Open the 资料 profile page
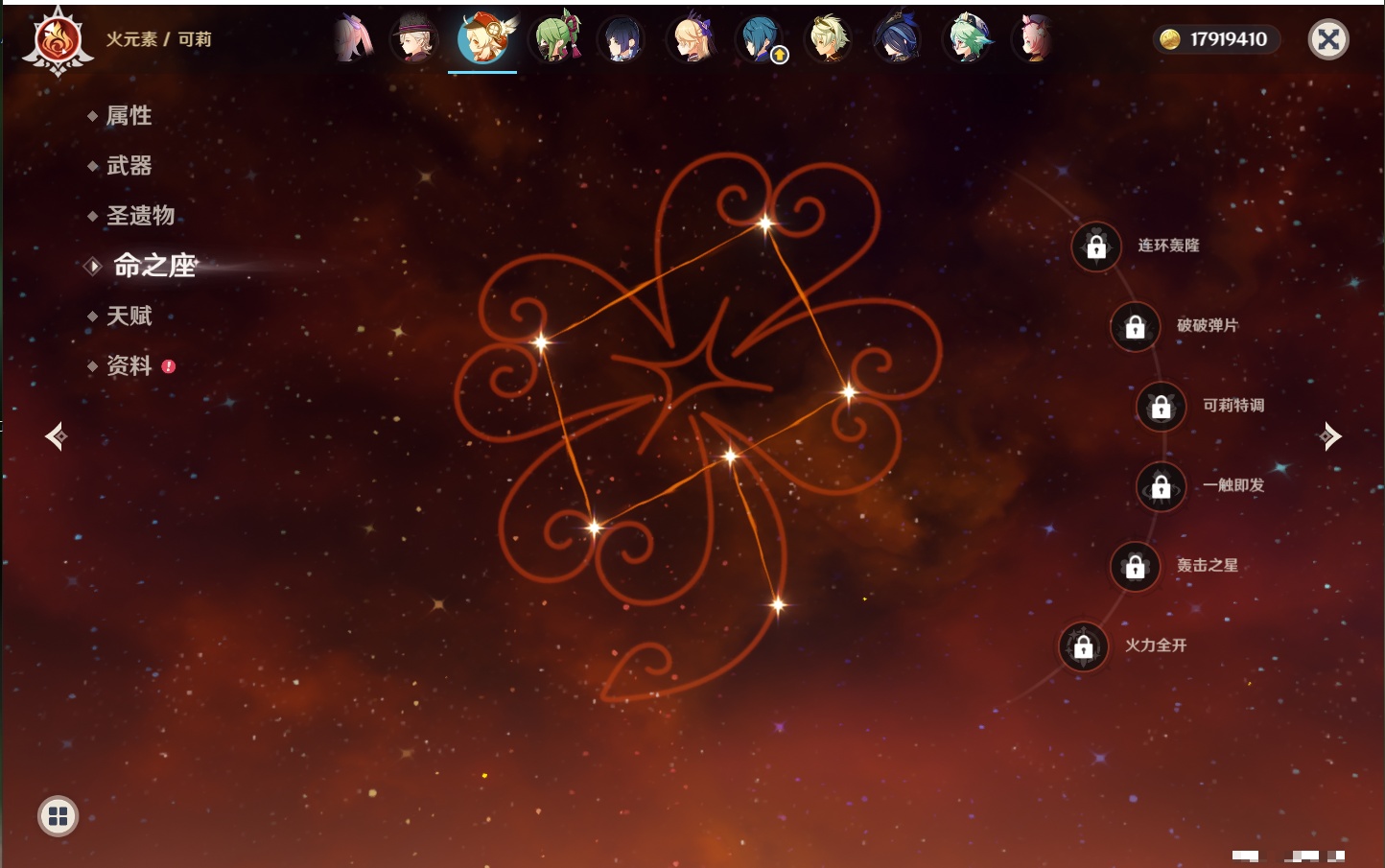The image size is (1385, 868). [129, 365]
